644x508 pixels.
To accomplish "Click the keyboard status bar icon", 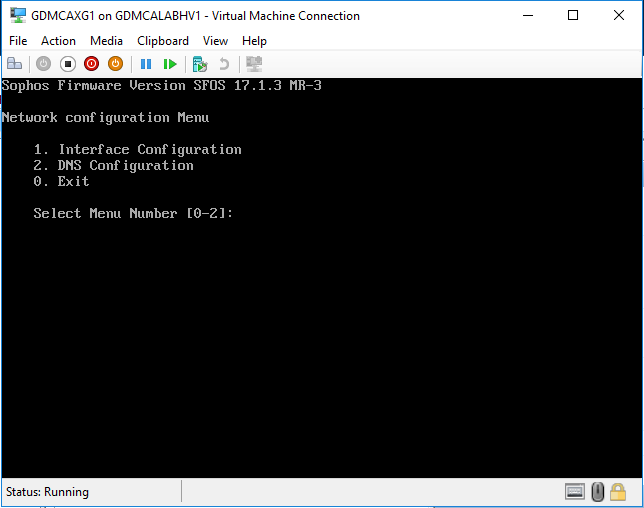I will 575,492.
